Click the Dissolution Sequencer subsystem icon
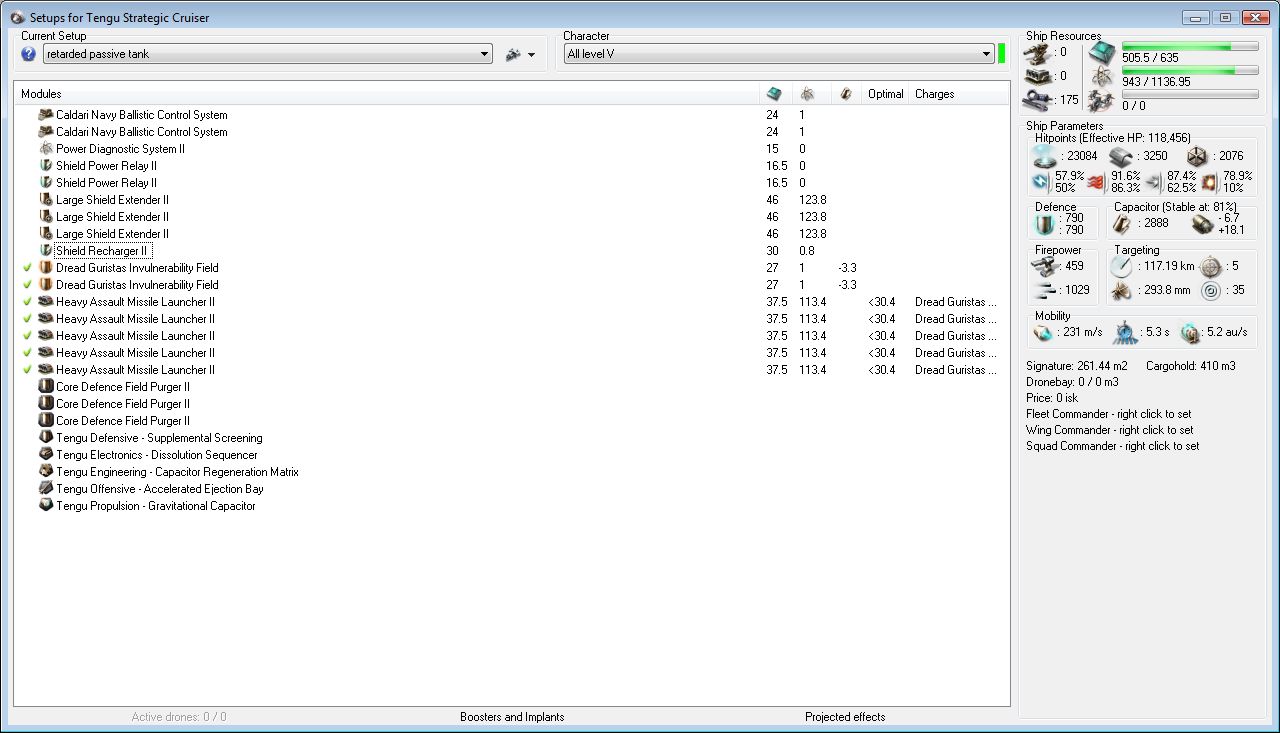This screenshot has height=733, width=1280. click(45, 455)
